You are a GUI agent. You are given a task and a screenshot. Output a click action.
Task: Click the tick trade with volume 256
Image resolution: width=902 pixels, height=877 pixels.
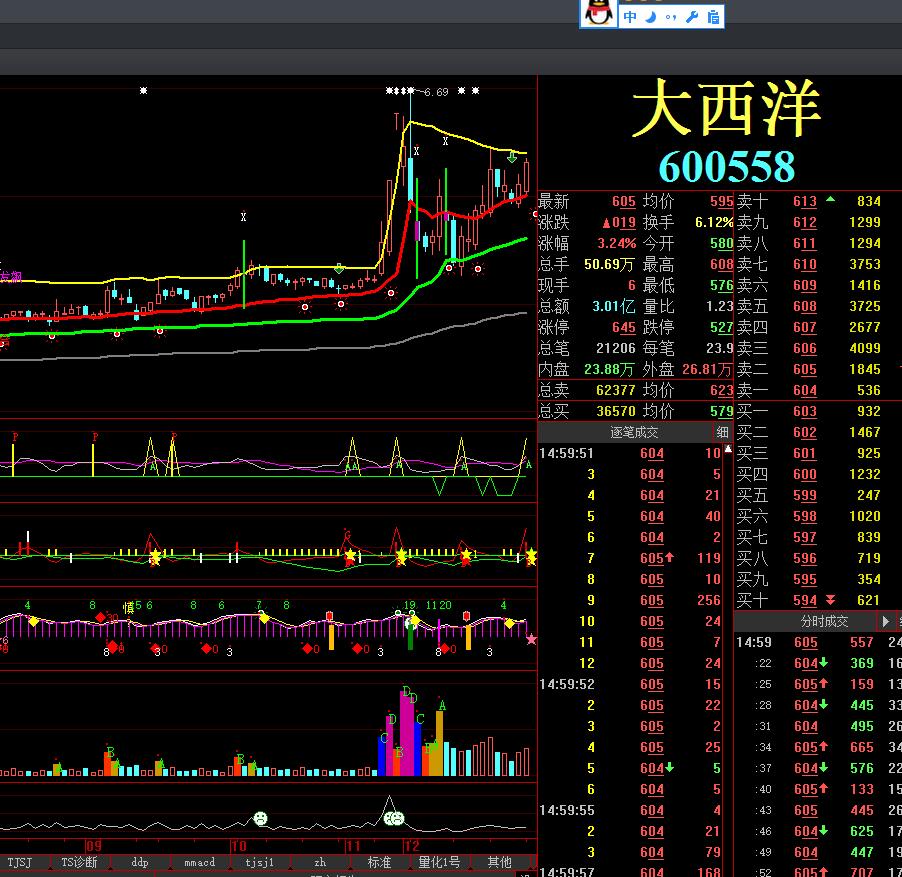(x=709, y=600)
